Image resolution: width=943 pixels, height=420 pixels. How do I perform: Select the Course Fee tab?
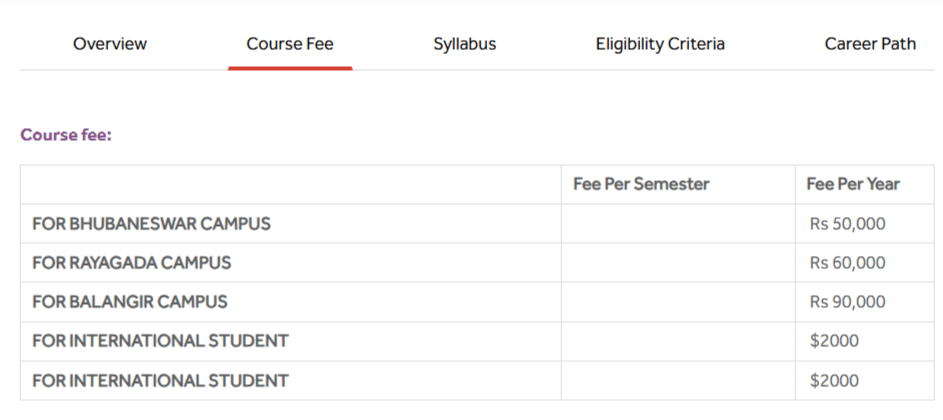click(x=290, y=44)
